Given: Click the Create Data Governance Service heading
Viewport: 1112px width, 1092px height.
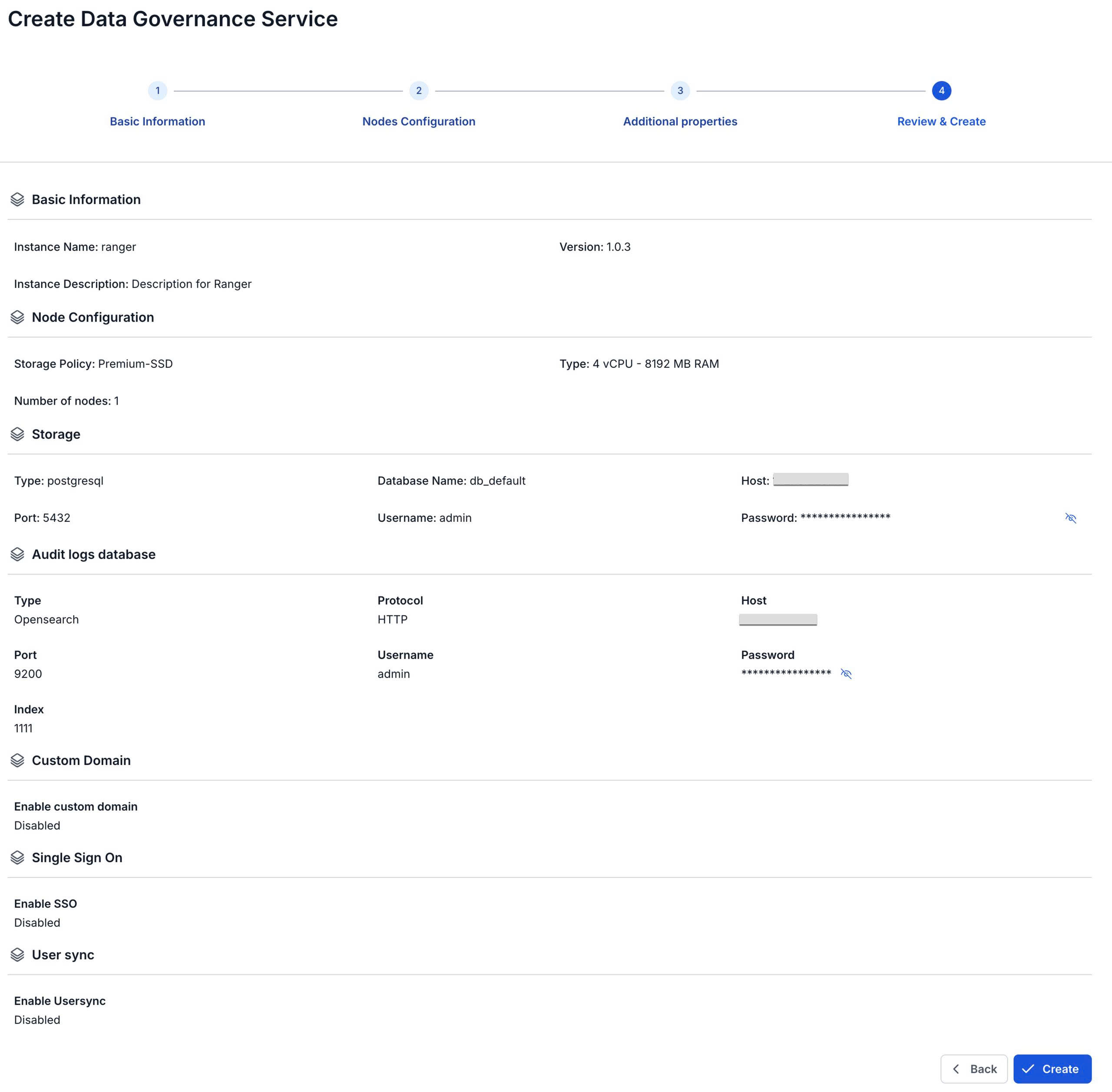Looking at the screenshot, I should pos(173,19).
